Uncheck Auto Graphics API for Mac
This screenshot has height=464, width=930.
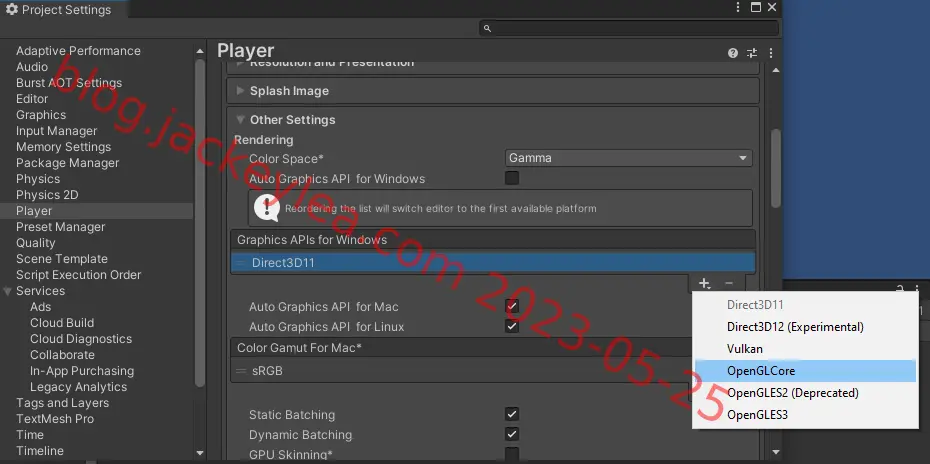point(511,307)
